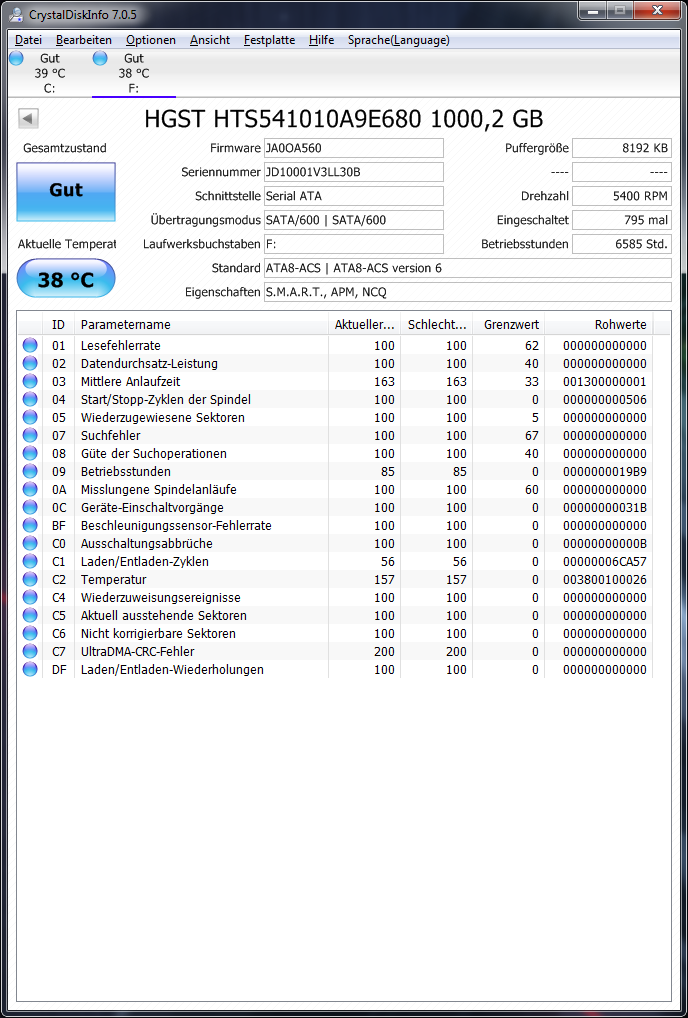
Task: Click the status orb for Nicht korrigierbare Sektoren
Action: 30,633
